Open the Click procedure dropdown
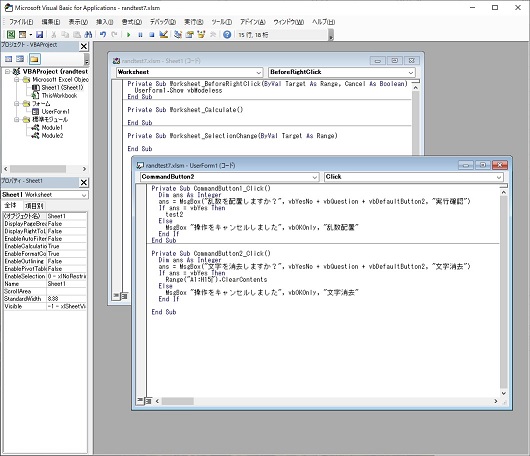Screen dimensions: 530x456 click(x=499, y=177)
